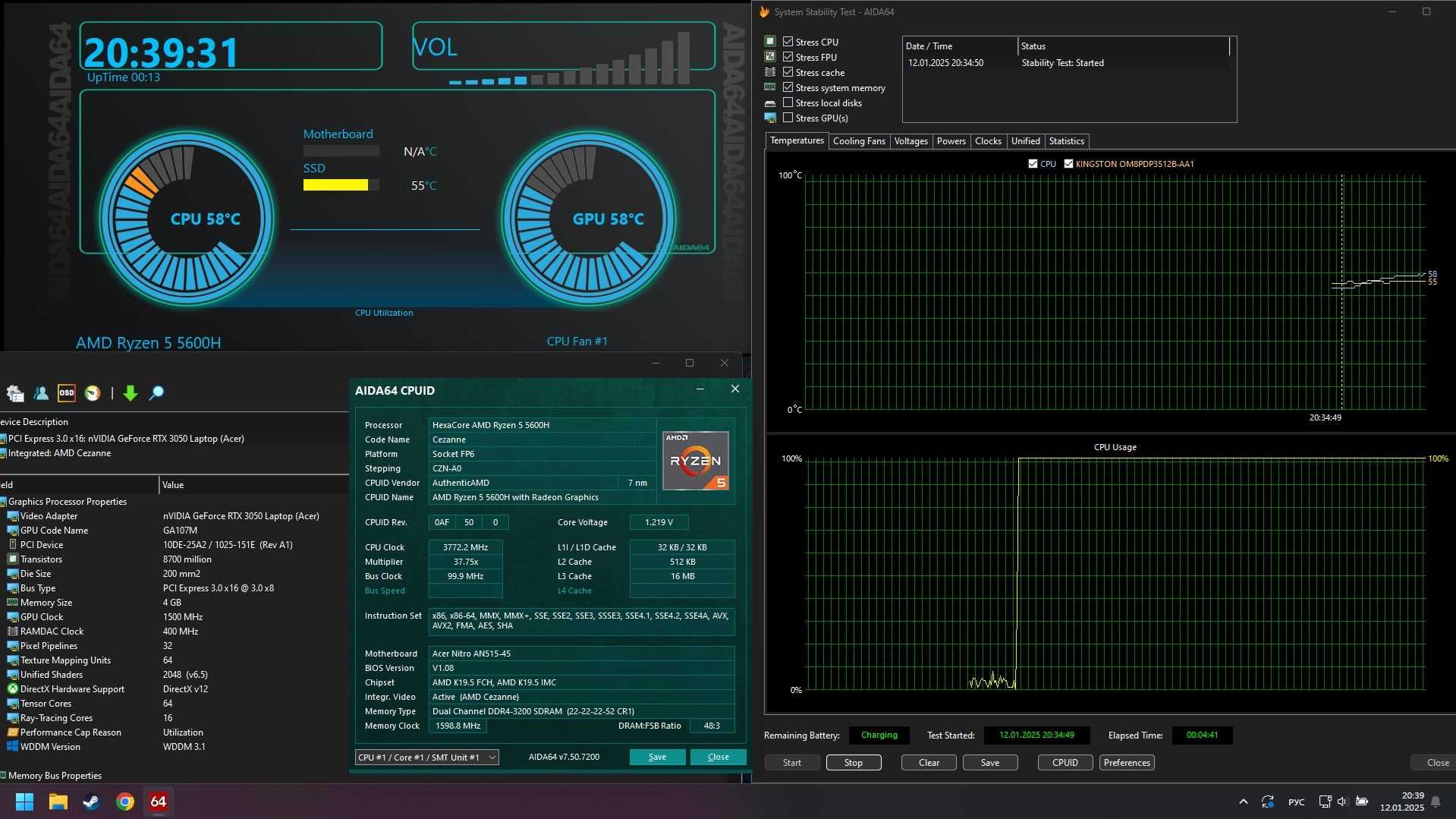Click the AIDA64 flame icon in title bar

764,11
